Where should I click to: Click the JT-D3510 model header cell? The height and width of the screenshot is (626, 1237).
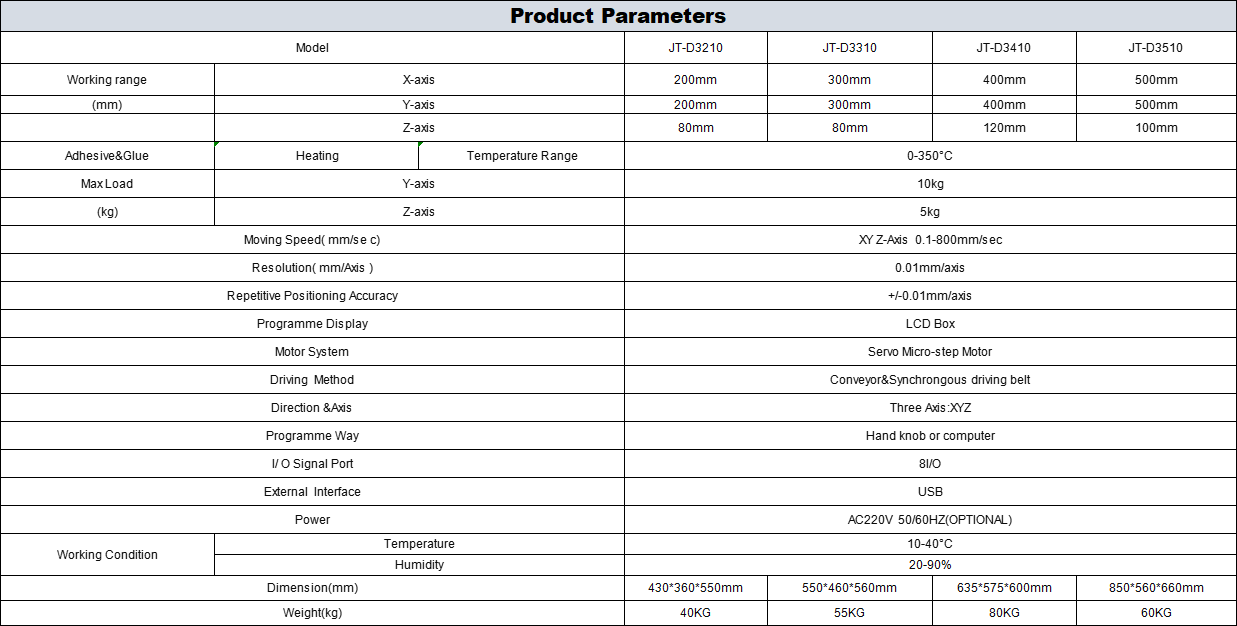(1156, 48)
